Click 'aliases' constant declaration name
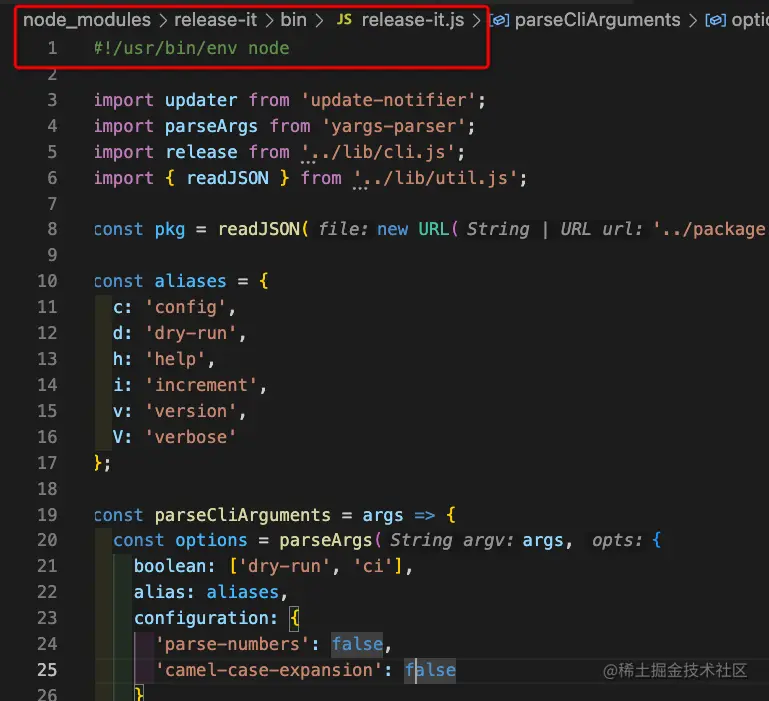The height and width of the screenshot is (701, 769). coord(190,281)
